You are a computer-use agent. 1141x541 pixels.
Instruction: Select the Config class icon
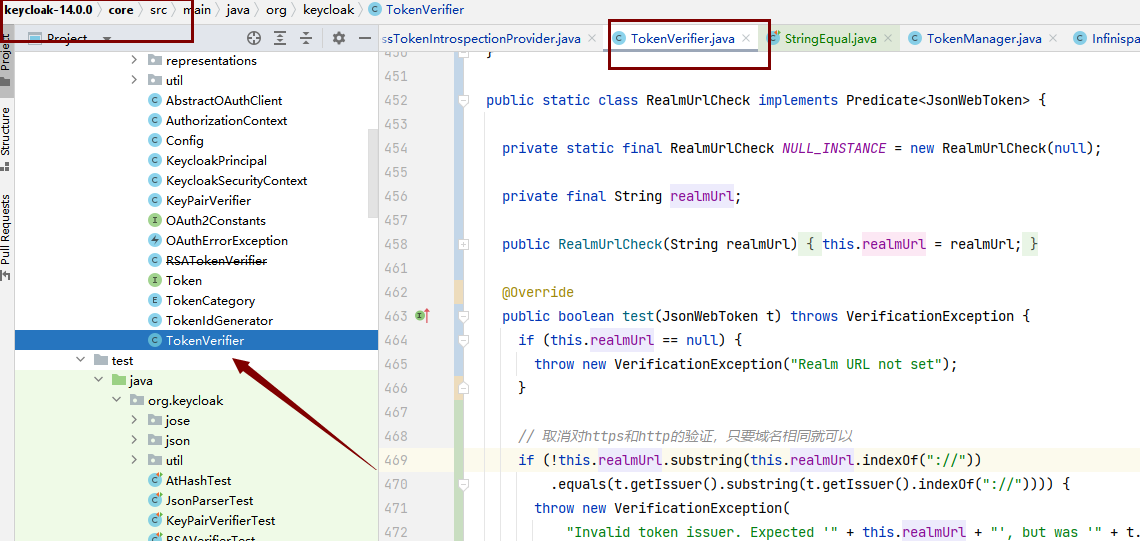point(154,141)
